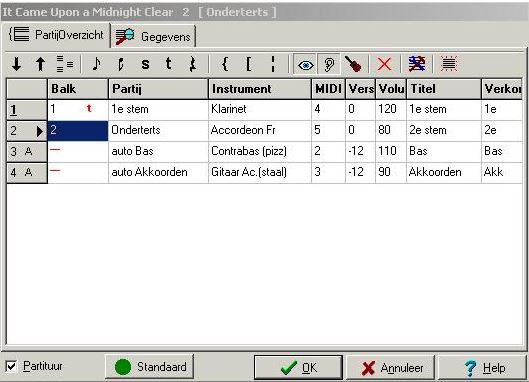Image resolution: width=529 pixels, height=382 pixels.
Task: Click the 'Klarinet' instrument cell
Action: pos(260,110)
